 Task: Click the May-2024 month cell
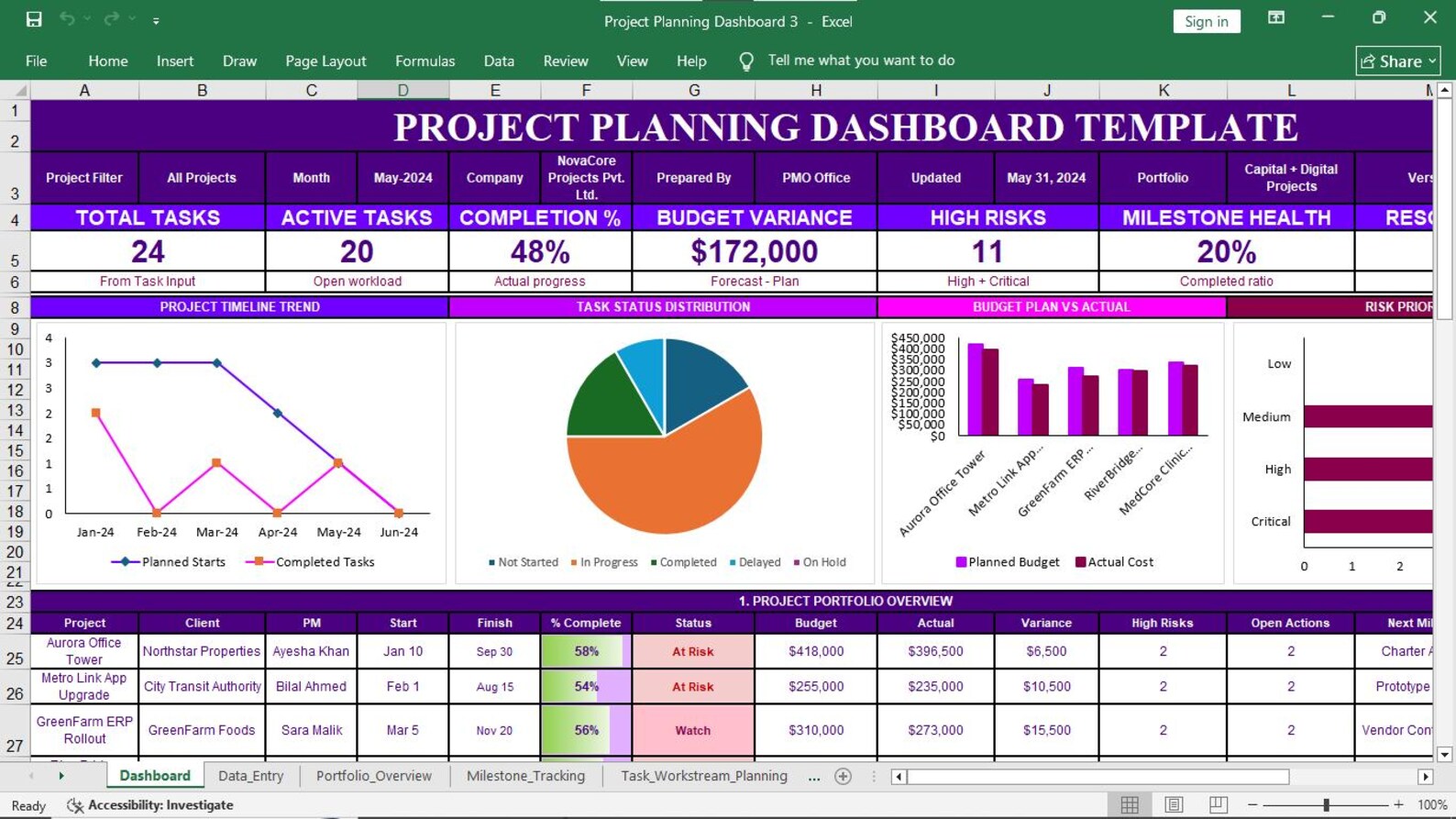pyautogui.click(x=403, y=178)
